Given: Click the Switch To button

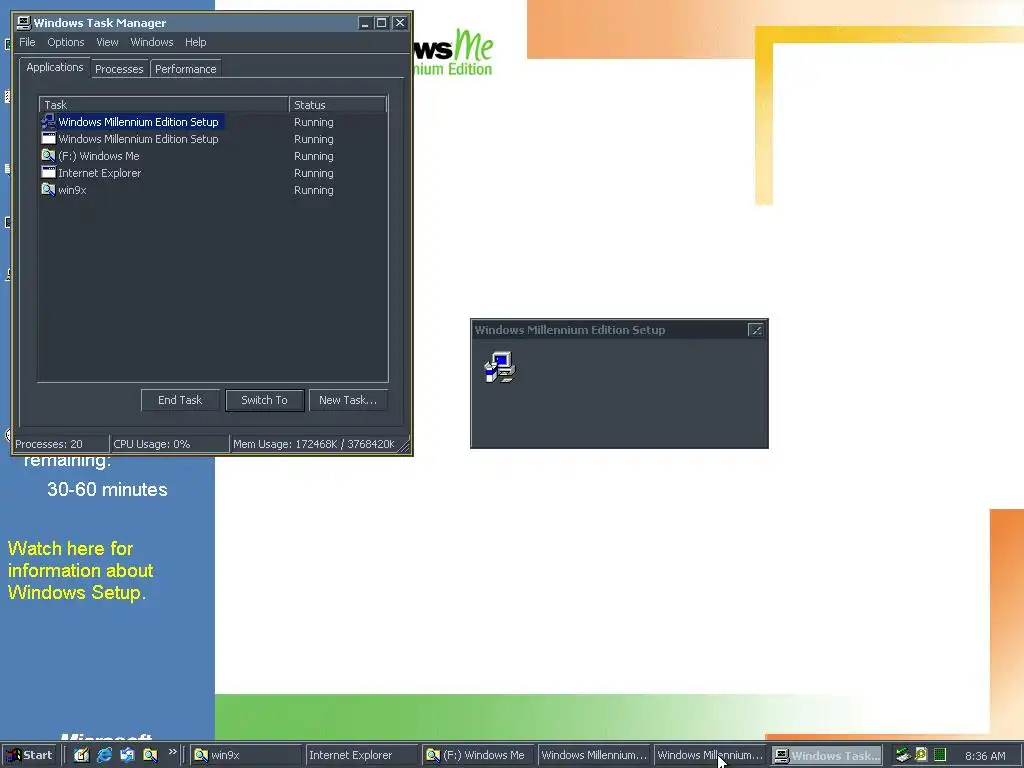Looking at the screenshot, I should pyautogui.click(x=264, y=400).
